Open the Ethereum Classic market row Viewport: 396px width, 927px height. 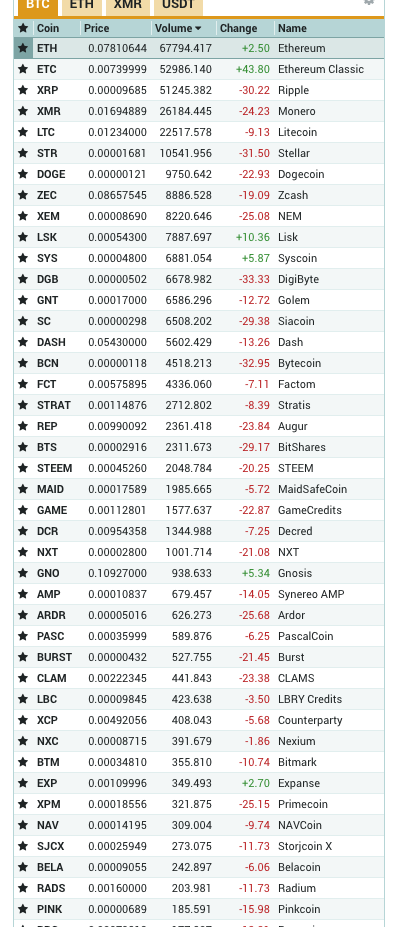[x=199, y=69]
